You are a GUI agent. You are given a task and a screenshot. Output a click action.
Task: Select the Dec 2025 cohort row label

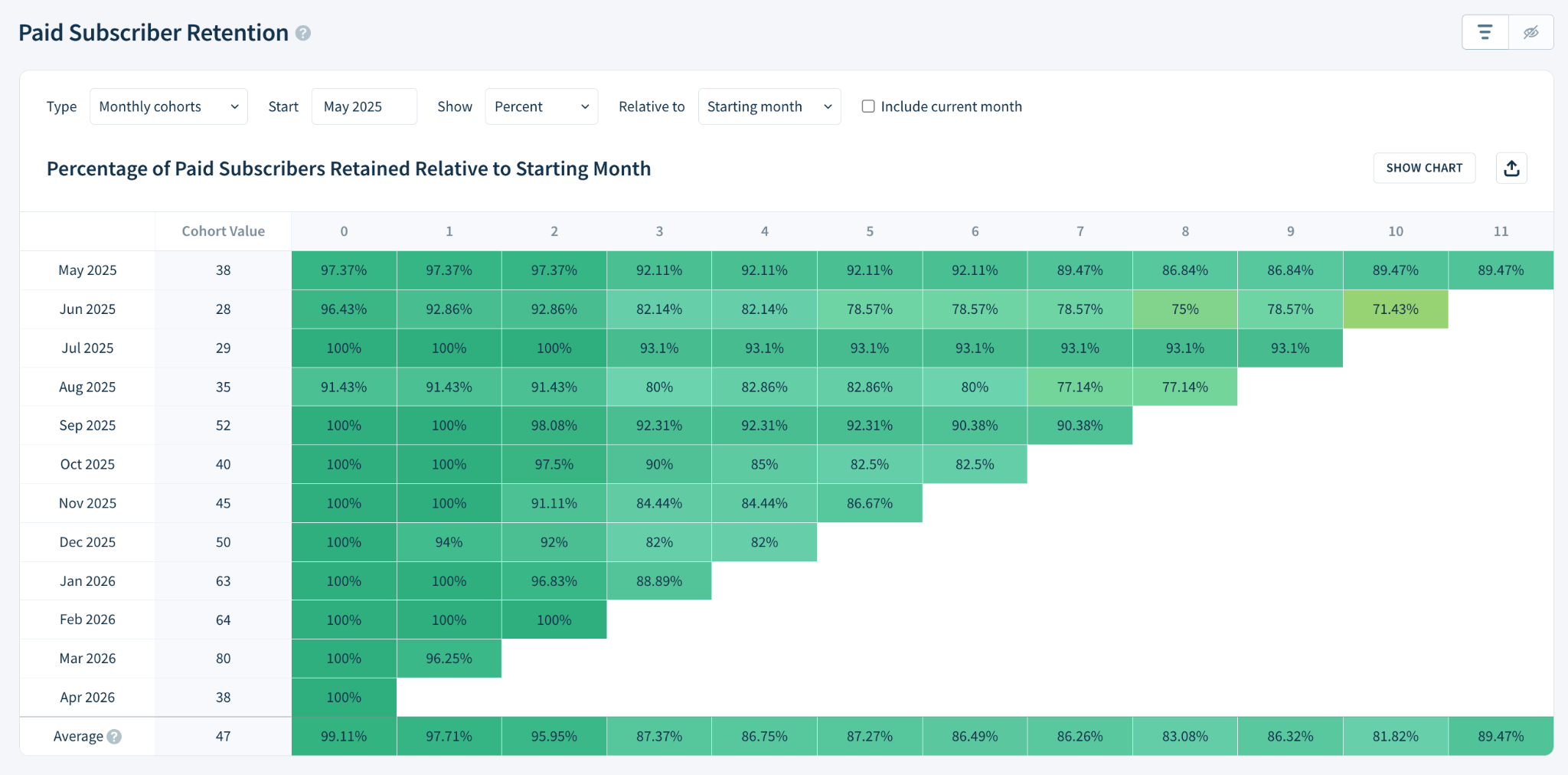click(x=87, y=542)
